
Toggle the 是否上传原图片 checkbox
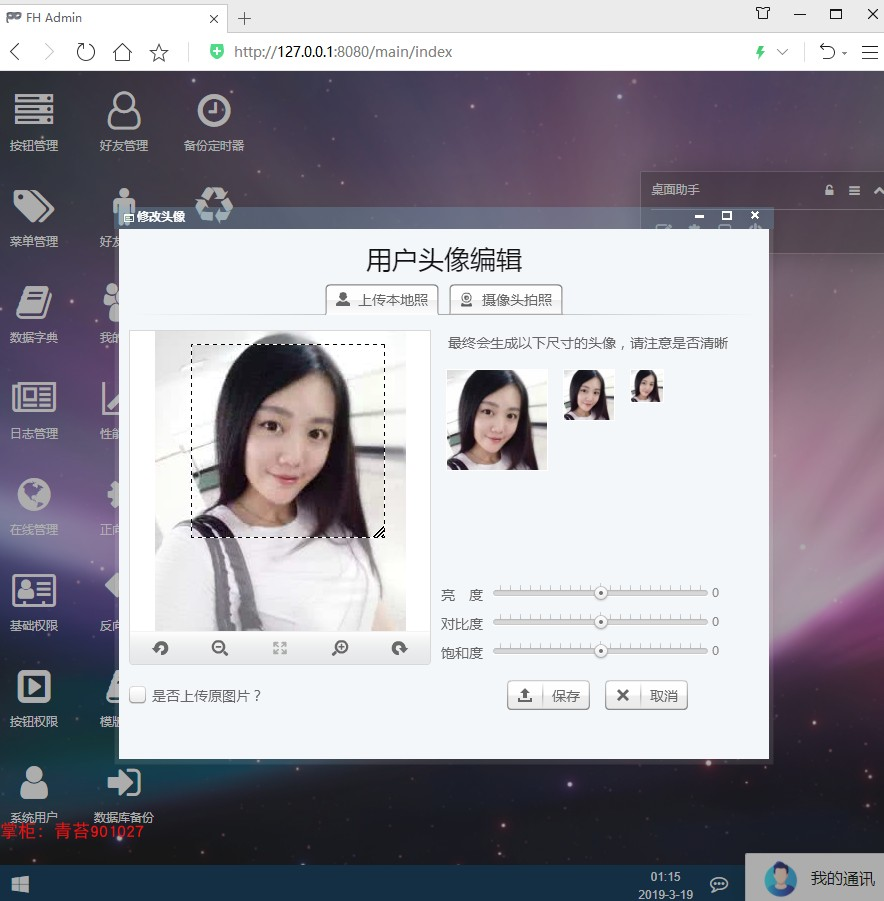[137, 695]
